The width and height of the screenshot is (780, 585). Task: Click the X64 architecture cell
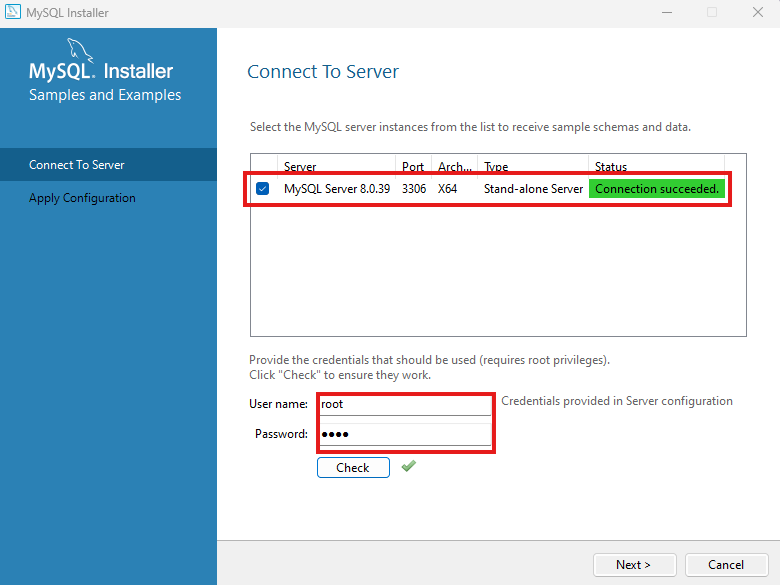point(447,189)
